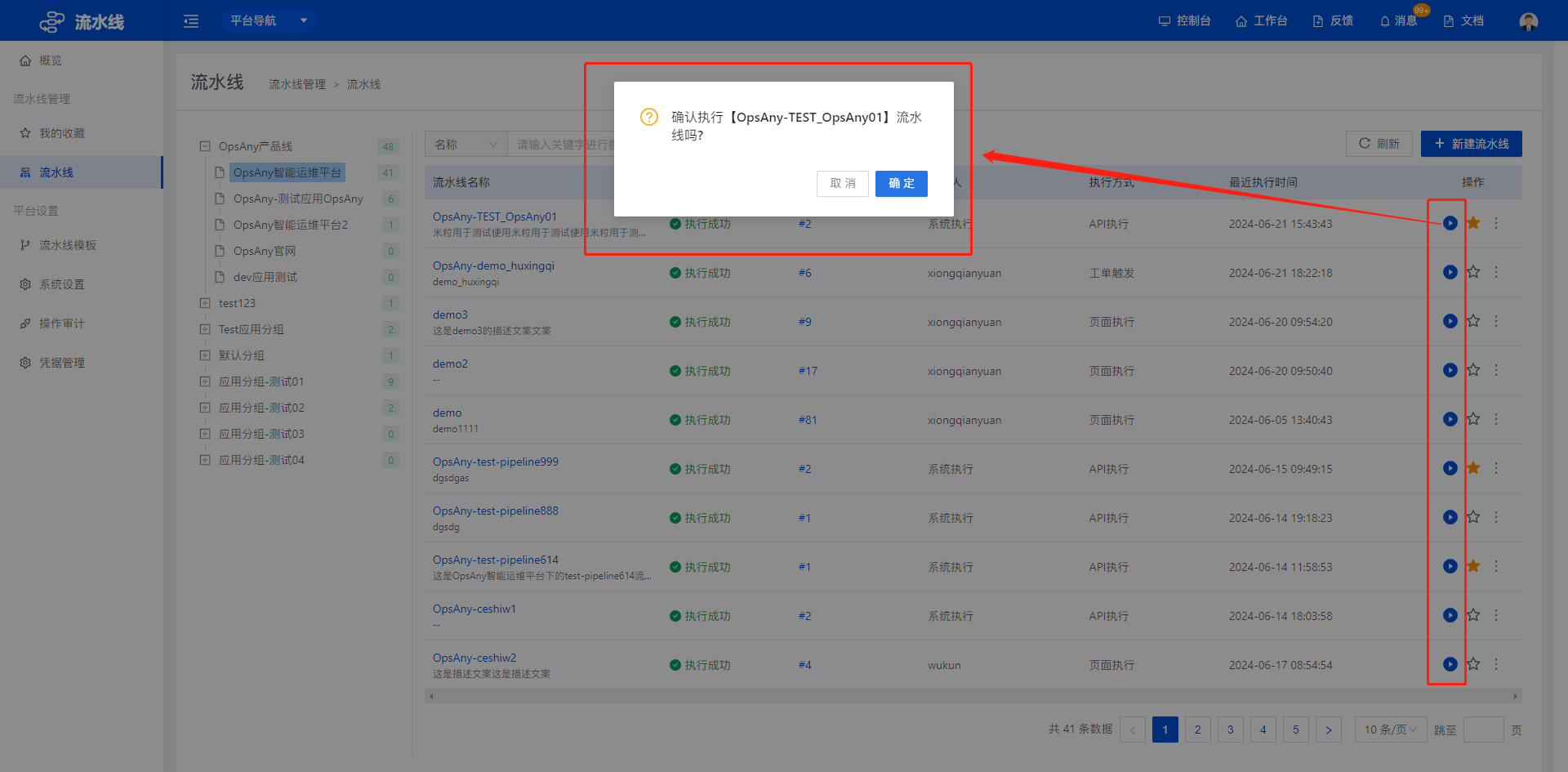
Task: Expand the Test应用分组 tree node
Action: tap(205, 329)
